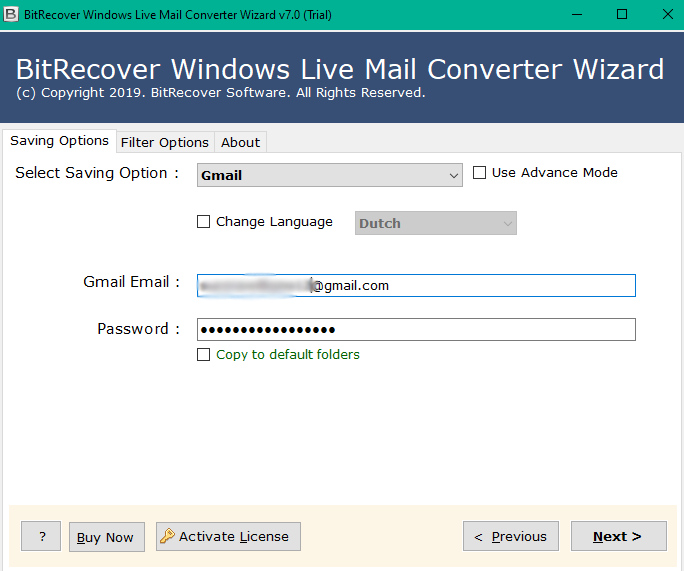Switch to the Saving Options tab

tap(59, 141)
